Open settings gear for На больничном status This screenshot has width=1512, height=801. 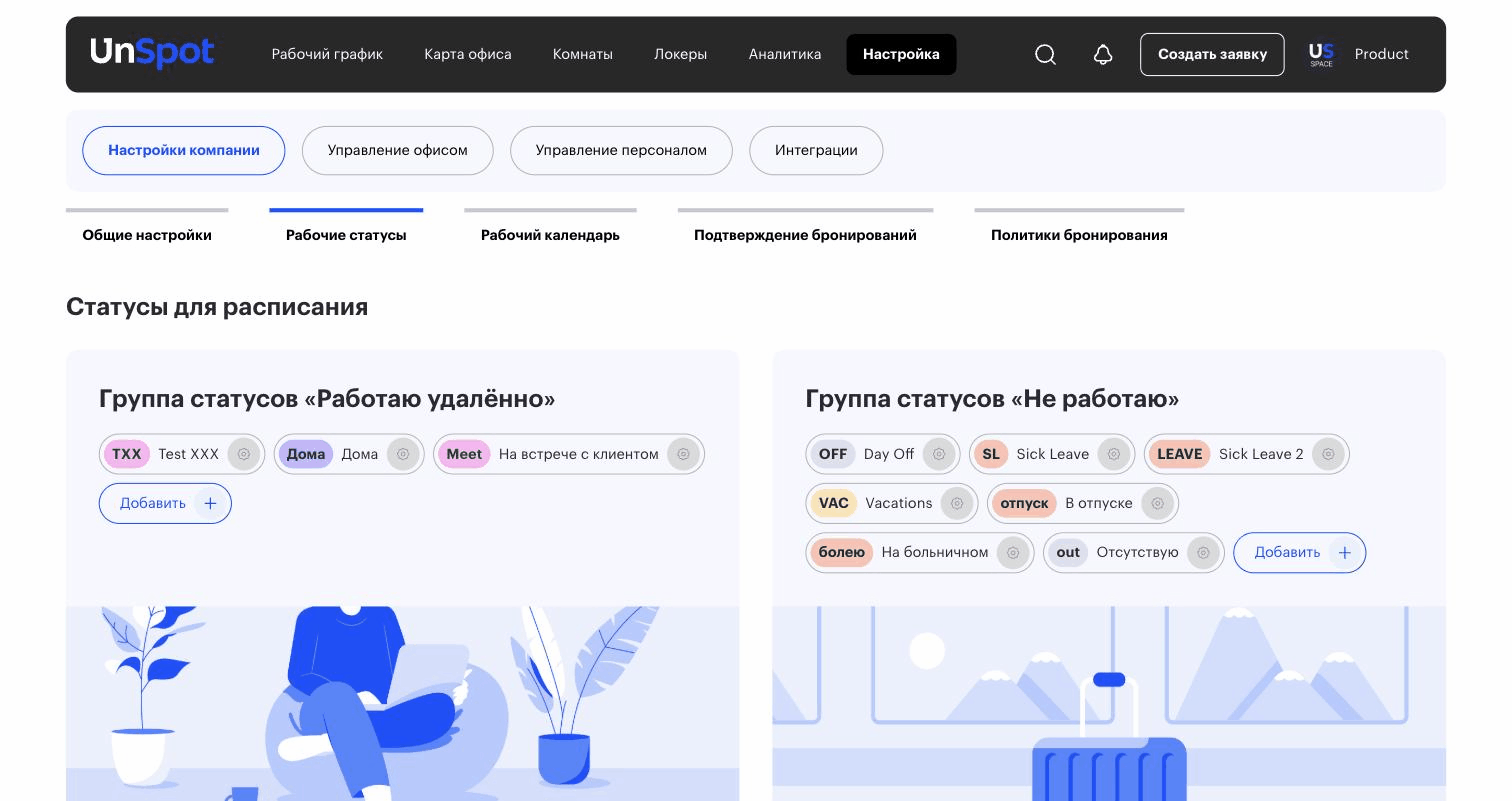click(x=1013, y=553)
